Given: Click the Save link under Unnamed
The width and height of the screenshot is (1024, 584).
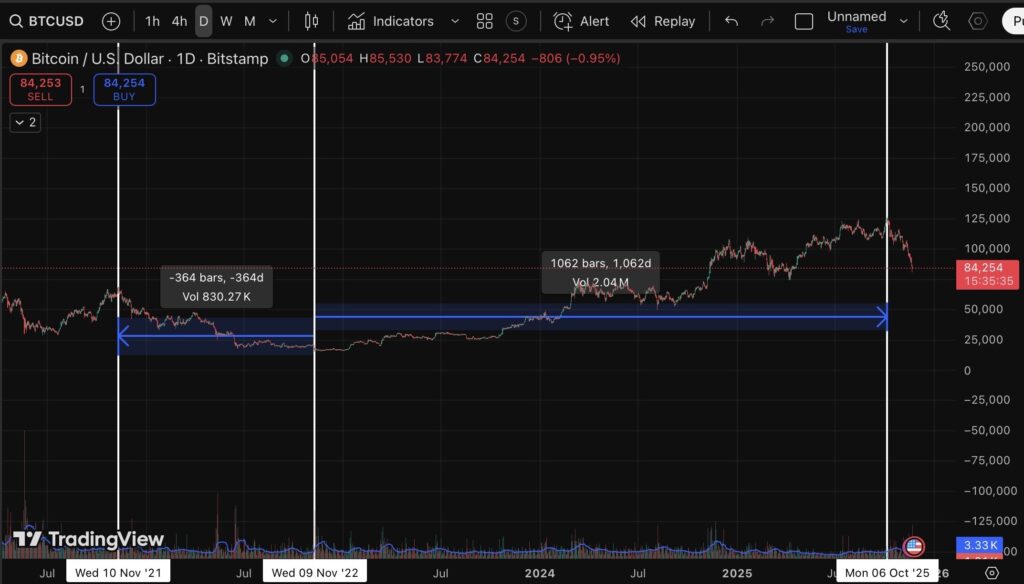Looking at the screenshot, I should pyautogui.click(x=856, y=30).
